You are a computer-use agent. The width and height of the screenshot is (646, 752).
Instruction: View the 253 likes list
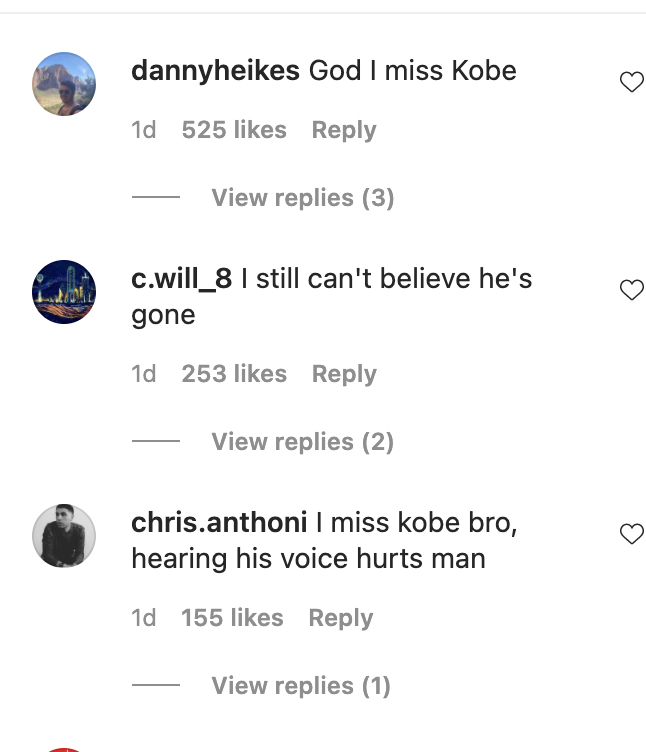click(x=234, y=374)
